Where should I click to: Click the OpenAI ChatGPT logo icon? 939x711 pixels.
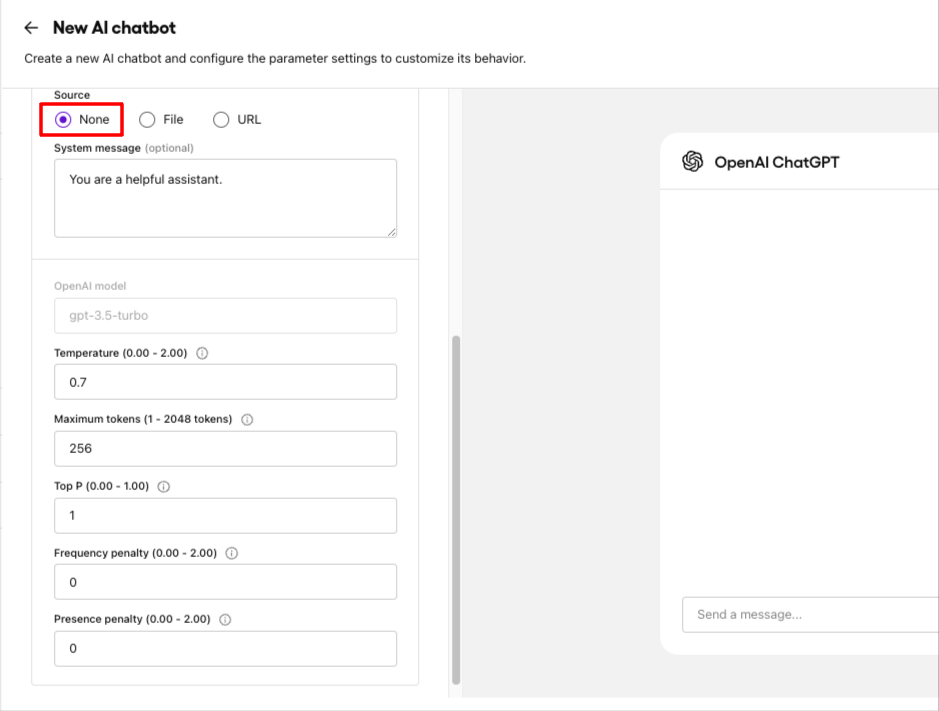(x=692, y=161)
